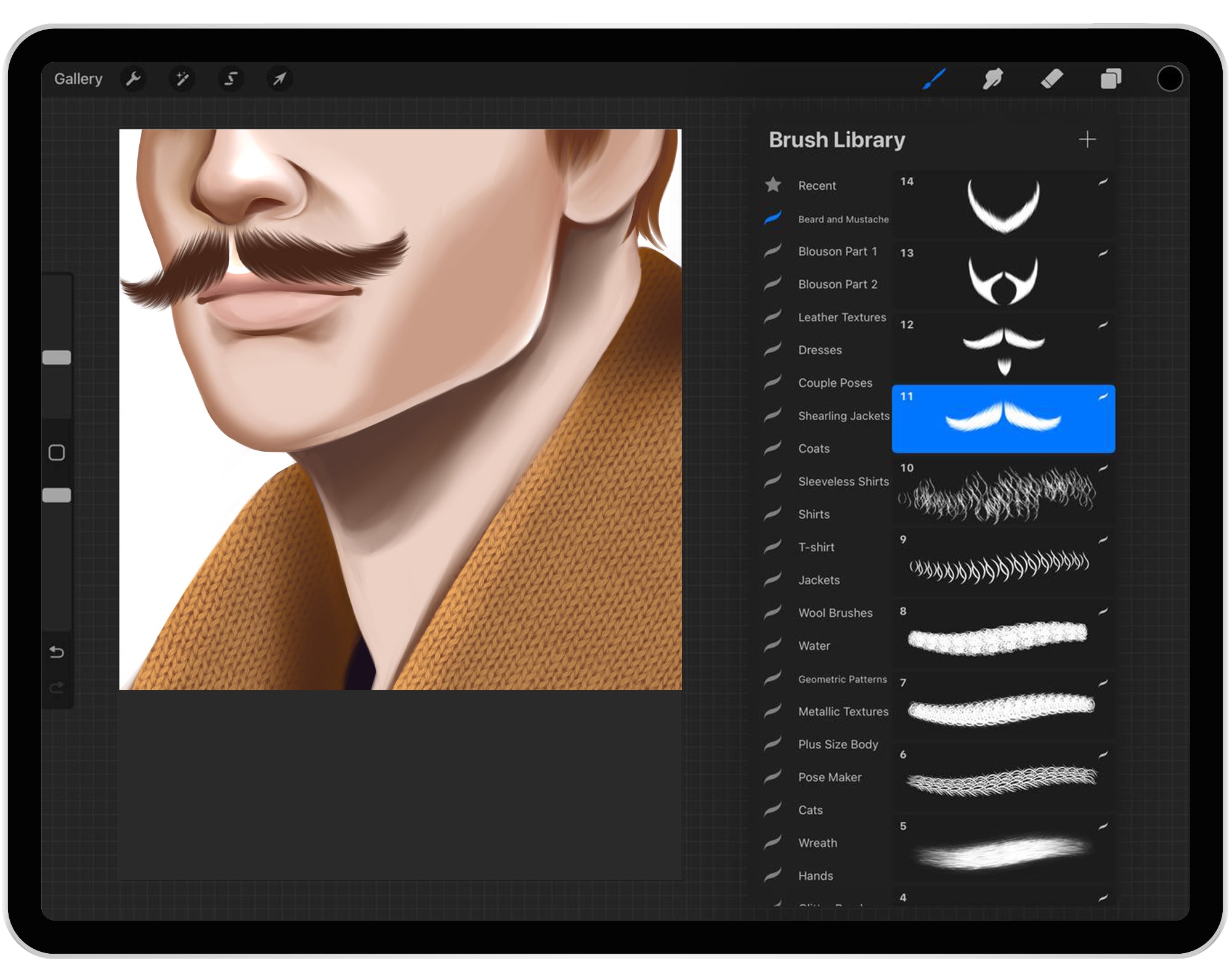Create a new brush with the plus button

(1088, 139)
